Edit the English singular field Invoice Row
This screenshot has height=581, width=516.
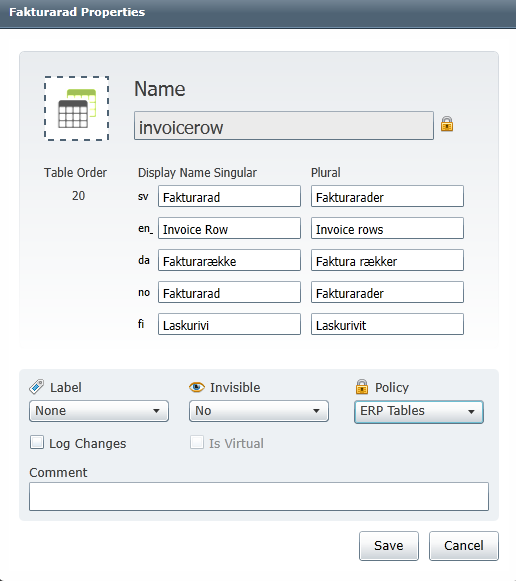coord(229,228)
